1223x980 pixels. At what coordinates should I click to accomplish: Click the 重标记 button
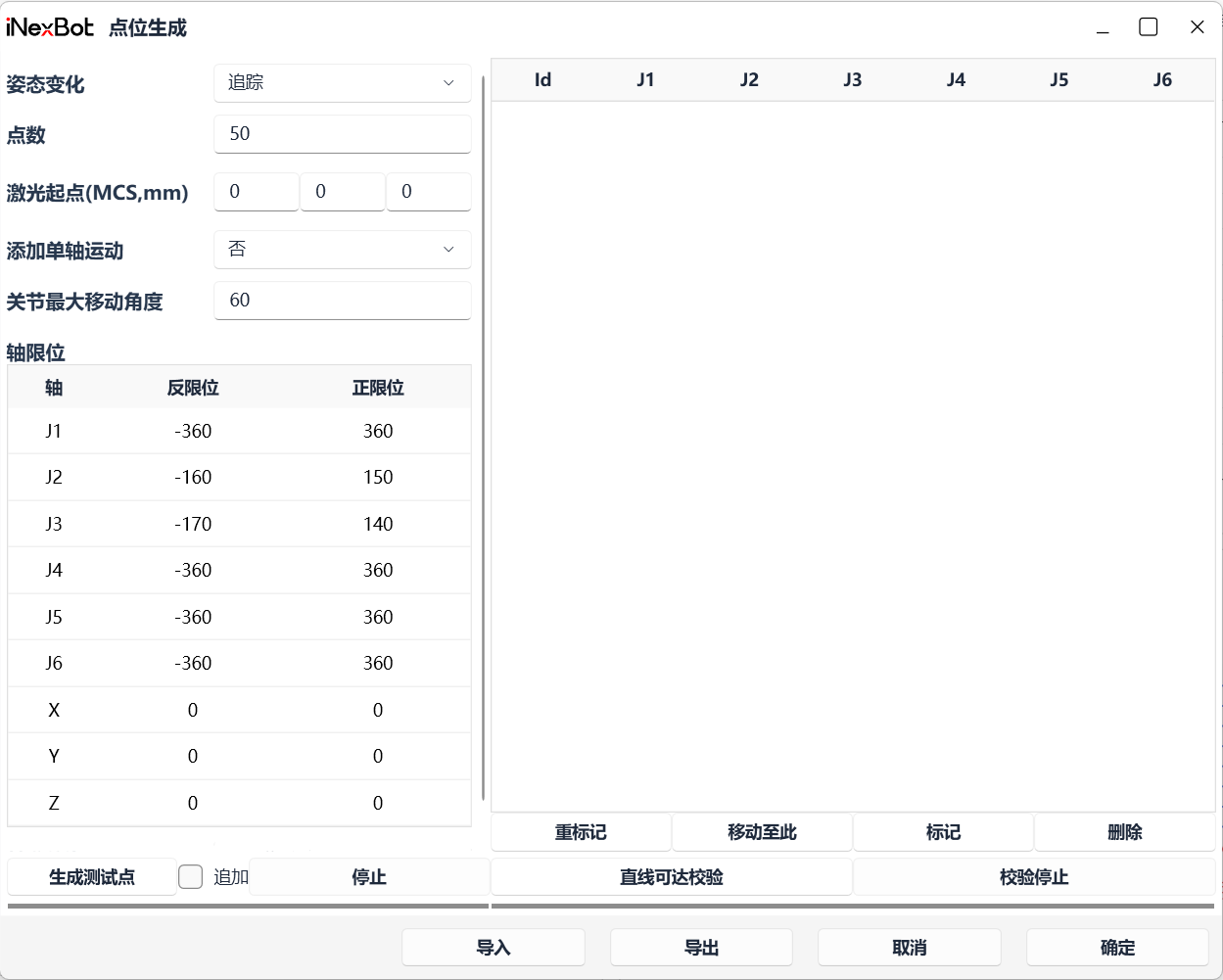[581, 832]
